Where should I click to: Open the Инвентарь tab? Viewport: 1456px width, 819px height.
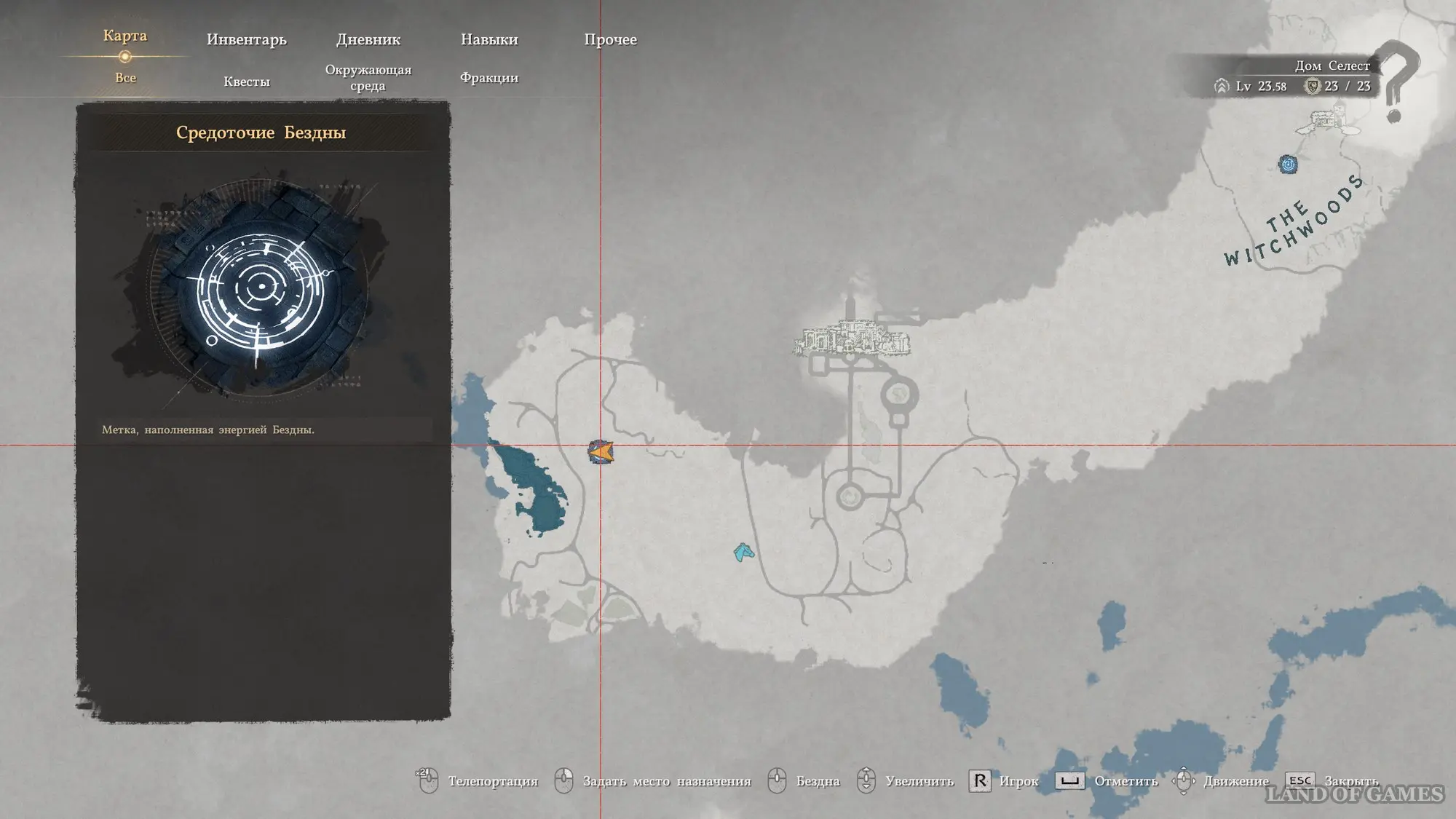tap(246, 39)
